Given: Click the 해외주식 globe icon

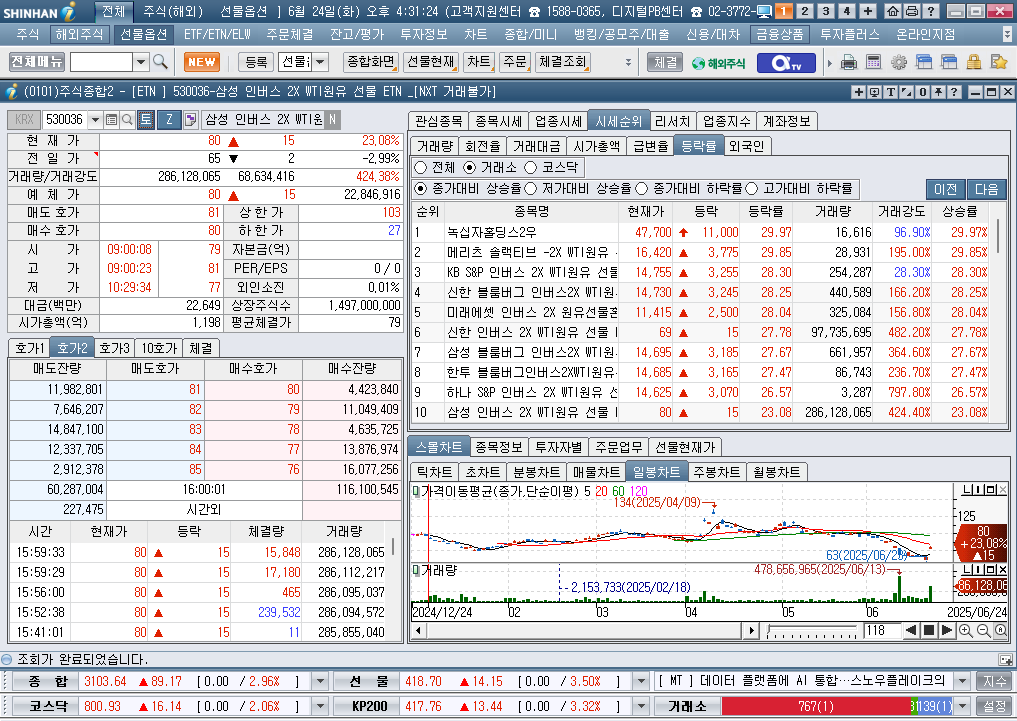Looking at the screenshot, I should pyautogui.click(x=718, y=63).
